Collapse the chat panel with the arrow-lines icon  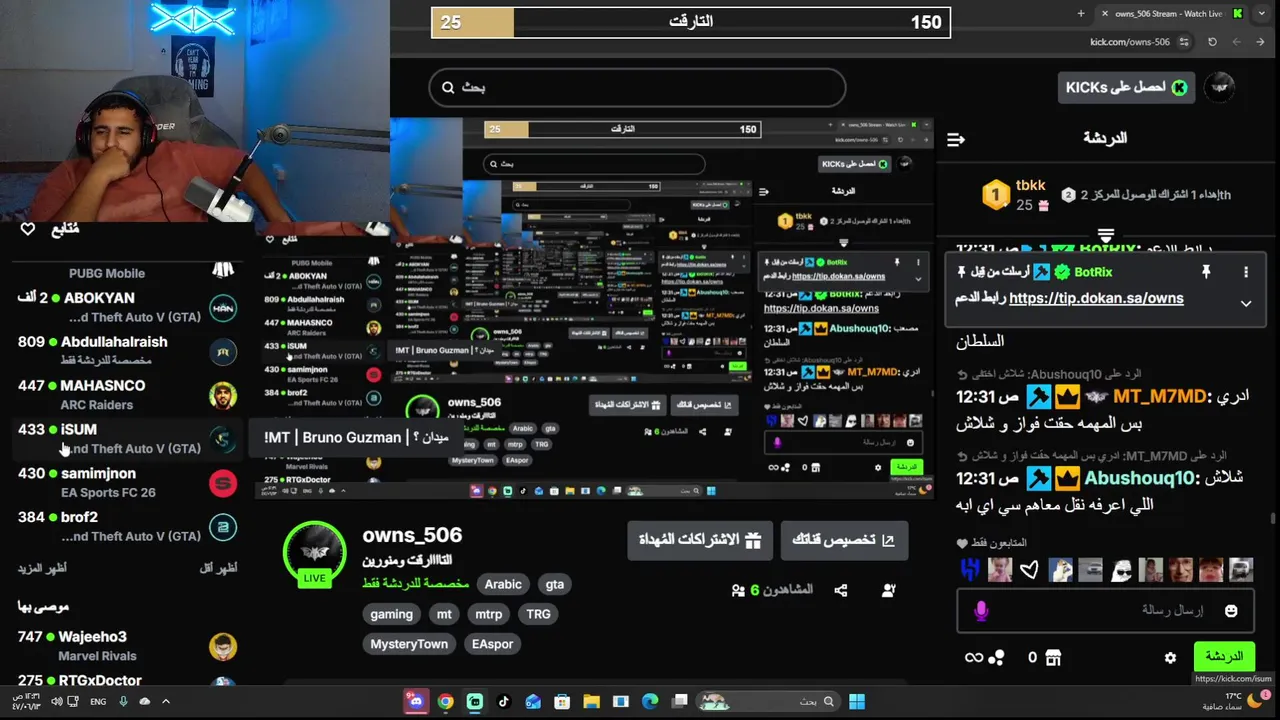[955, 139]
